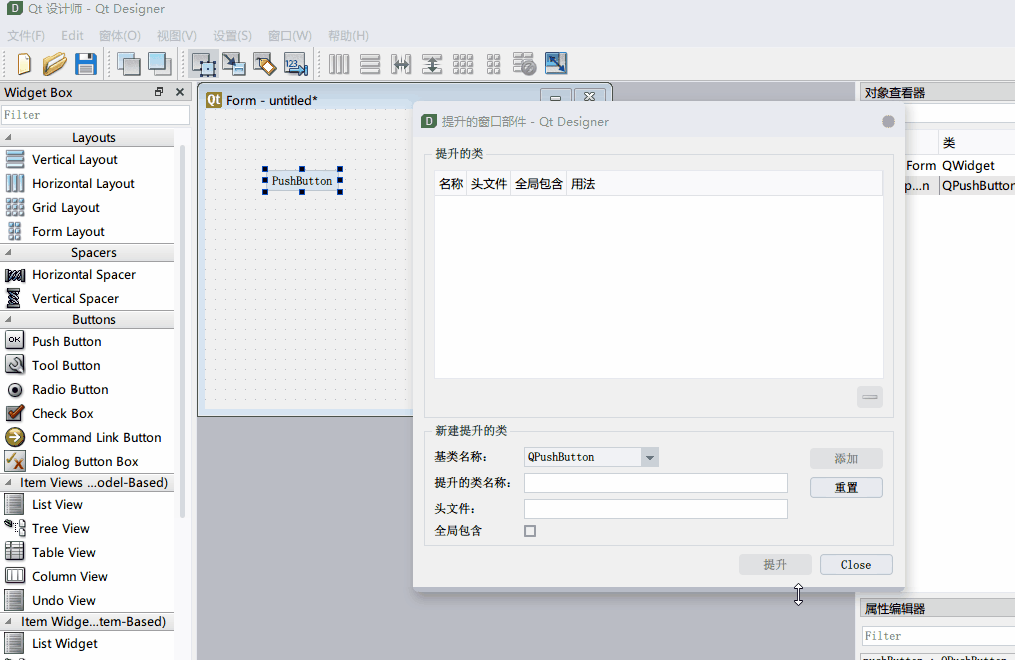This screenshot has width=1015, height=660.
Task: Open a file with the folder icon
Action: 54,64
